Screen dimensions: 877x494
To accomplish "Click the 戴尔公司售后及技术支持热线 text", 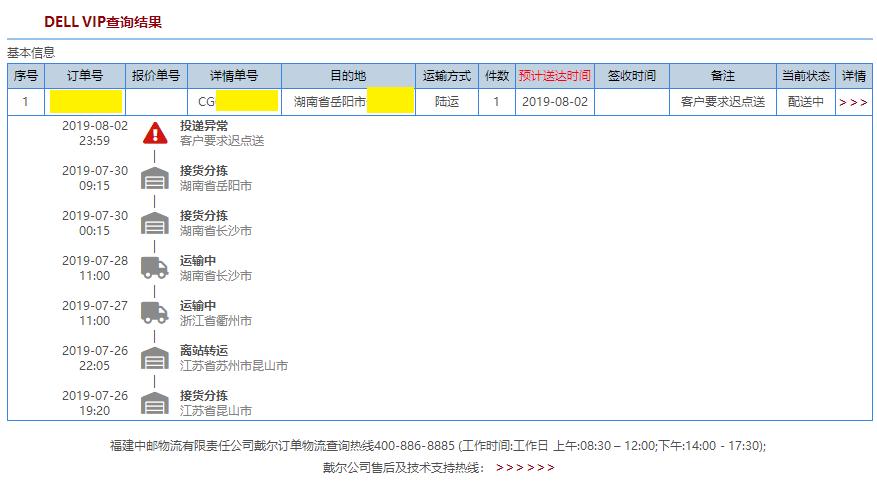I will [x=403, y=468].
